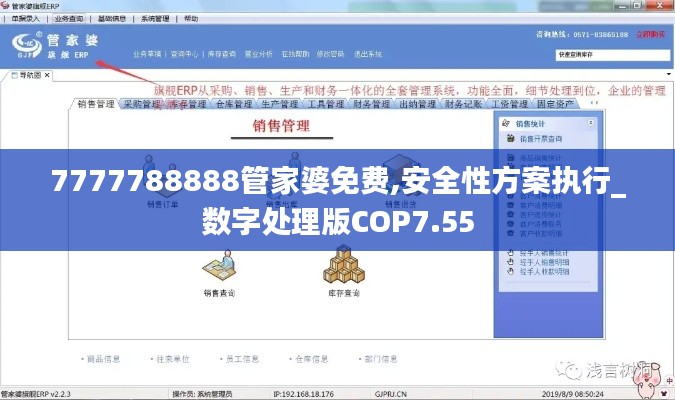The image size is (675, 400).
Task: Click the 2019/8/9 08:50:24 clock
Action: coord(573,394)
